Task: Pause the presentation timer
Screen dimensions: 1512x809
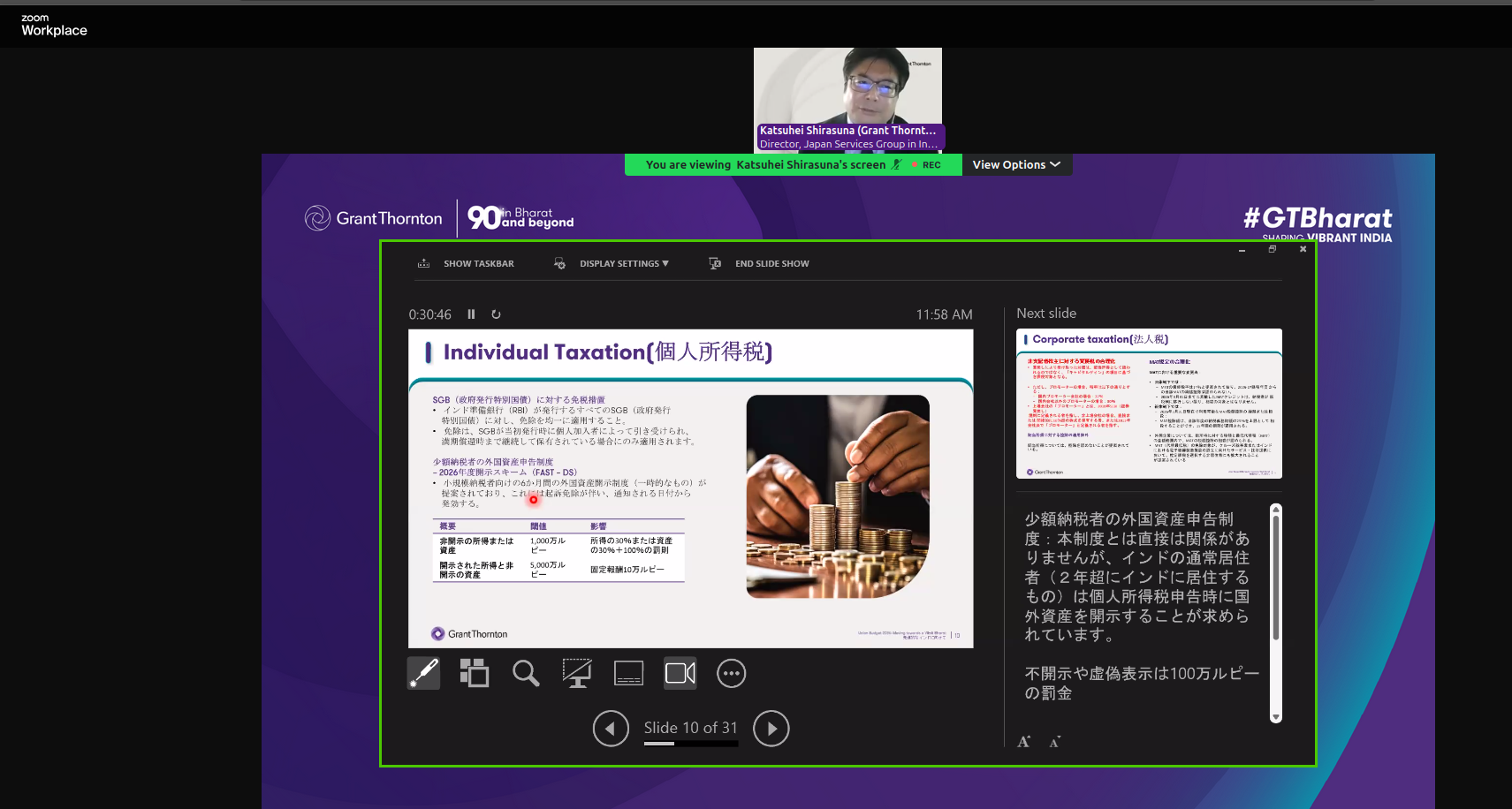Action: tap(471, 314)
